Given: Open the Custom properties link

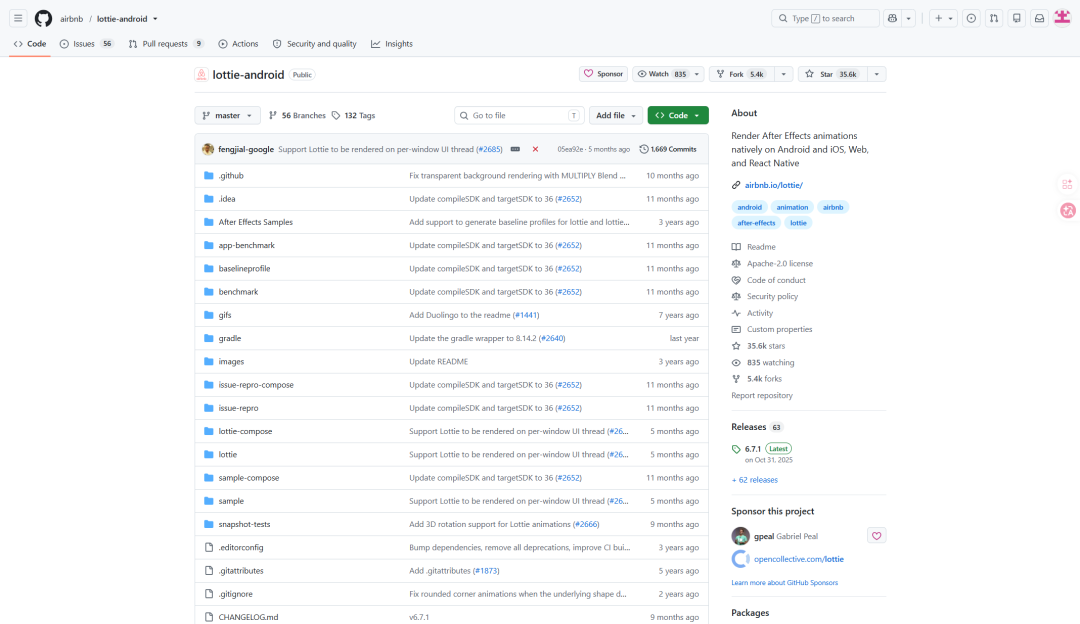Looking at the screenshot, I should click(780, 330).
